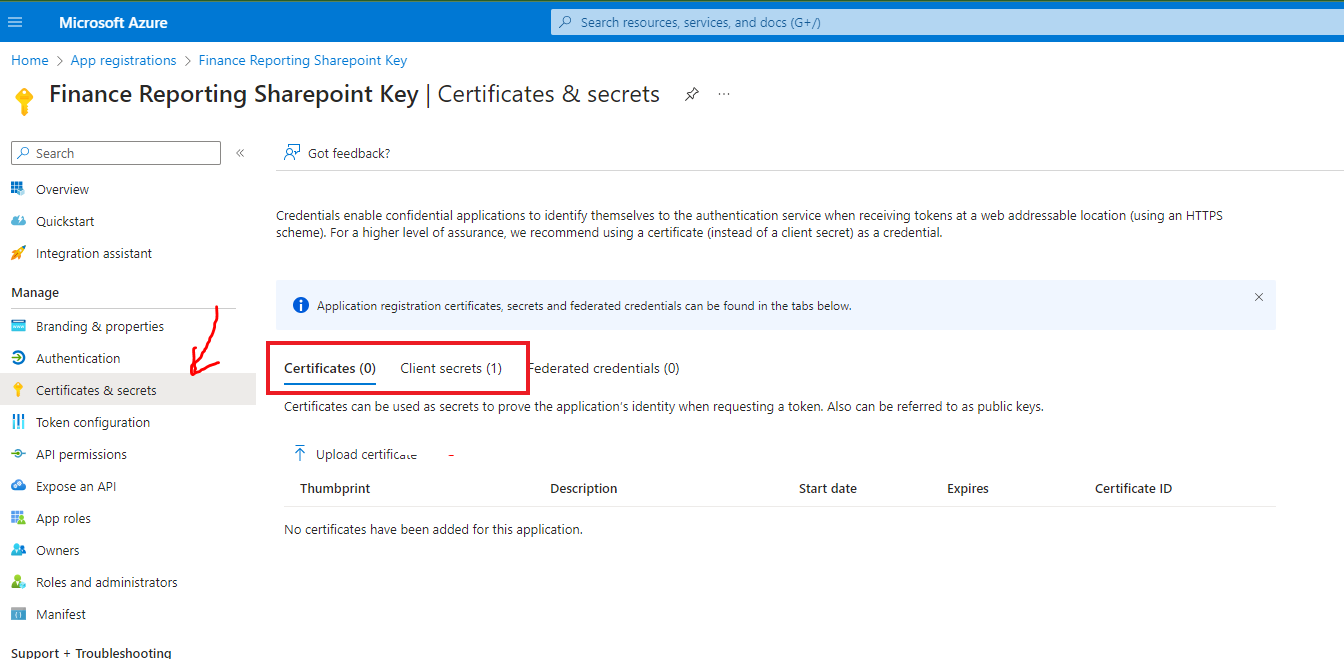Click the Branding & properties icon
1344x659 pixels.
pyautogui.click(x=18, y=326)
